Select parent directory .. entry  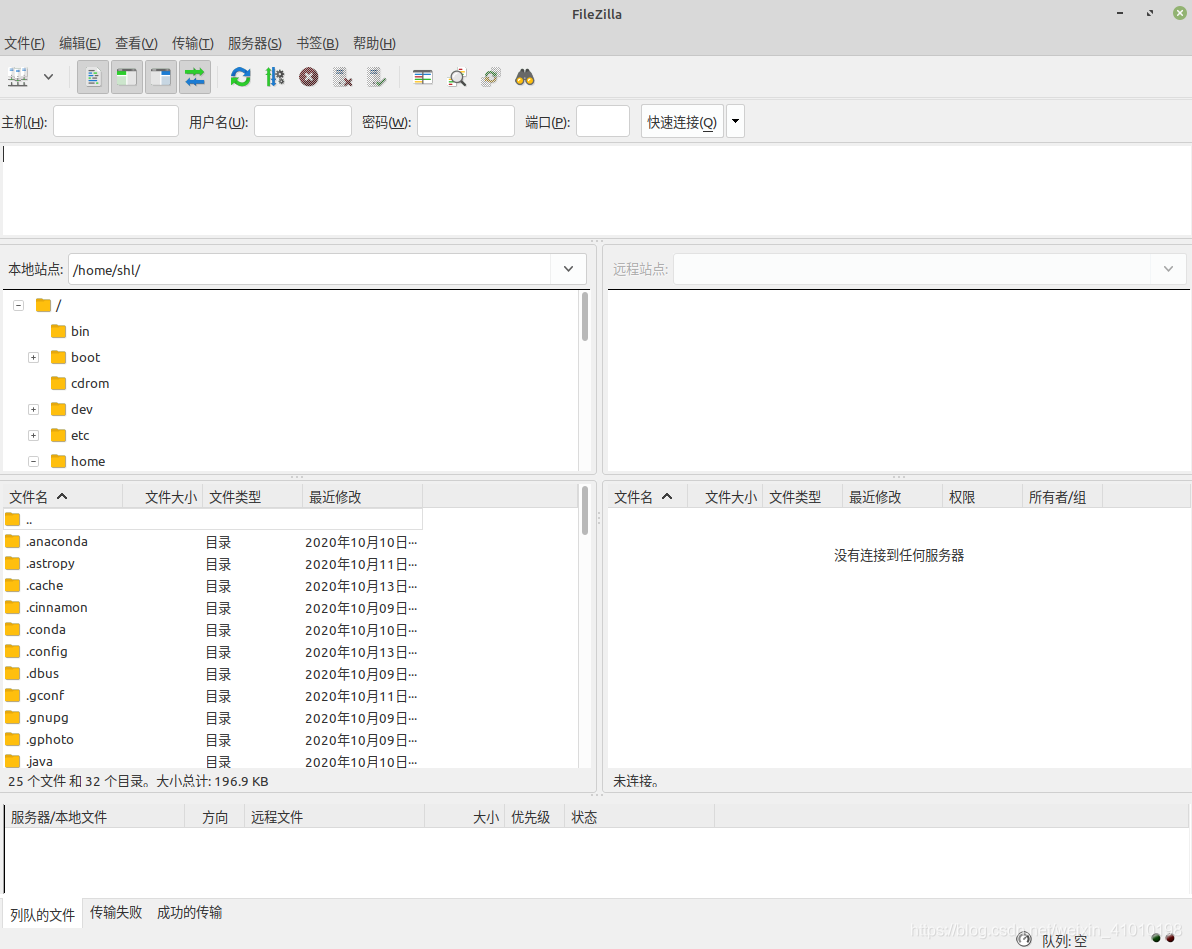click(213, 520)
